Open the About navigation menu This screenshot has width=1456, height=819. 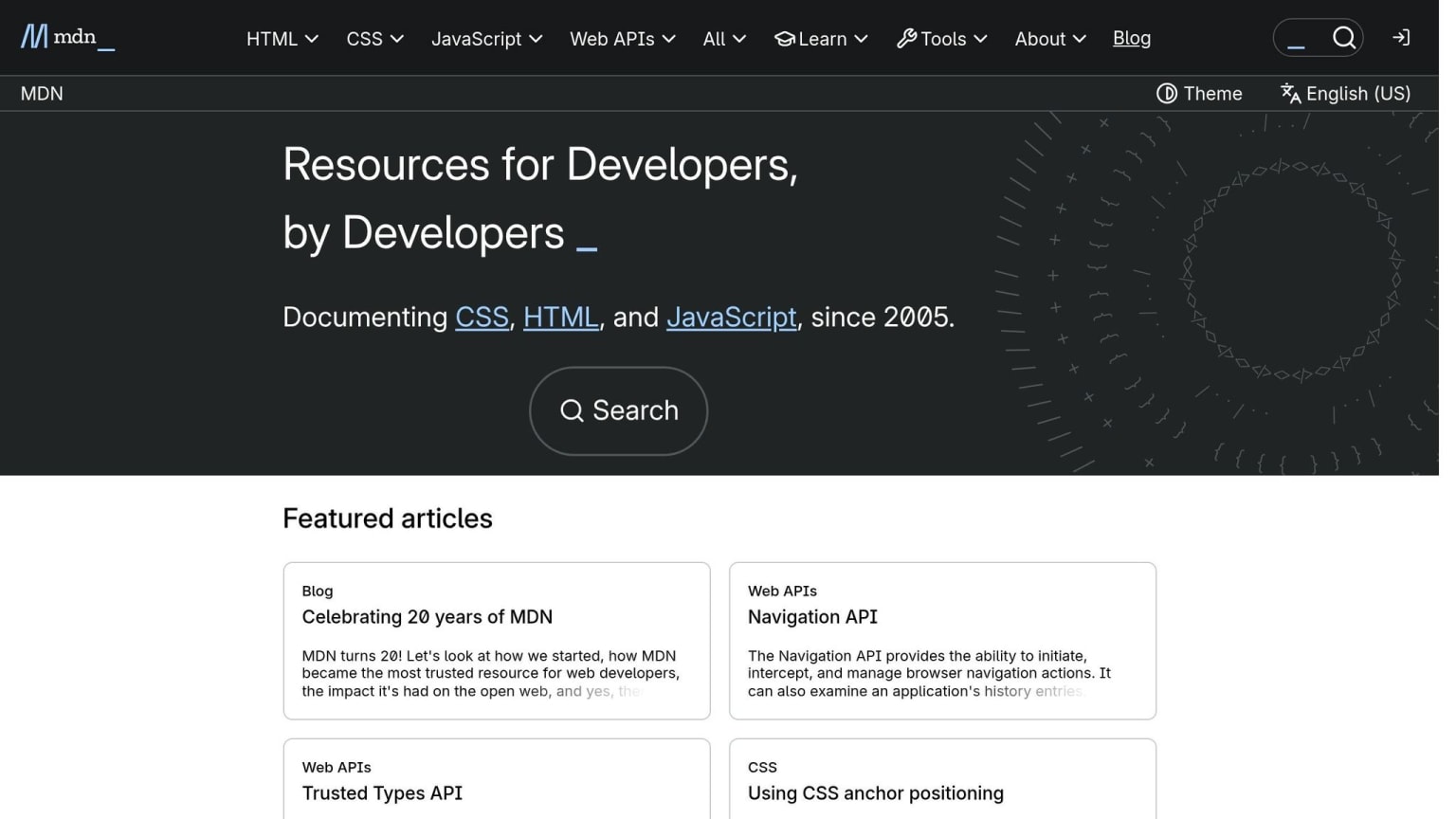coord(1050,39)
